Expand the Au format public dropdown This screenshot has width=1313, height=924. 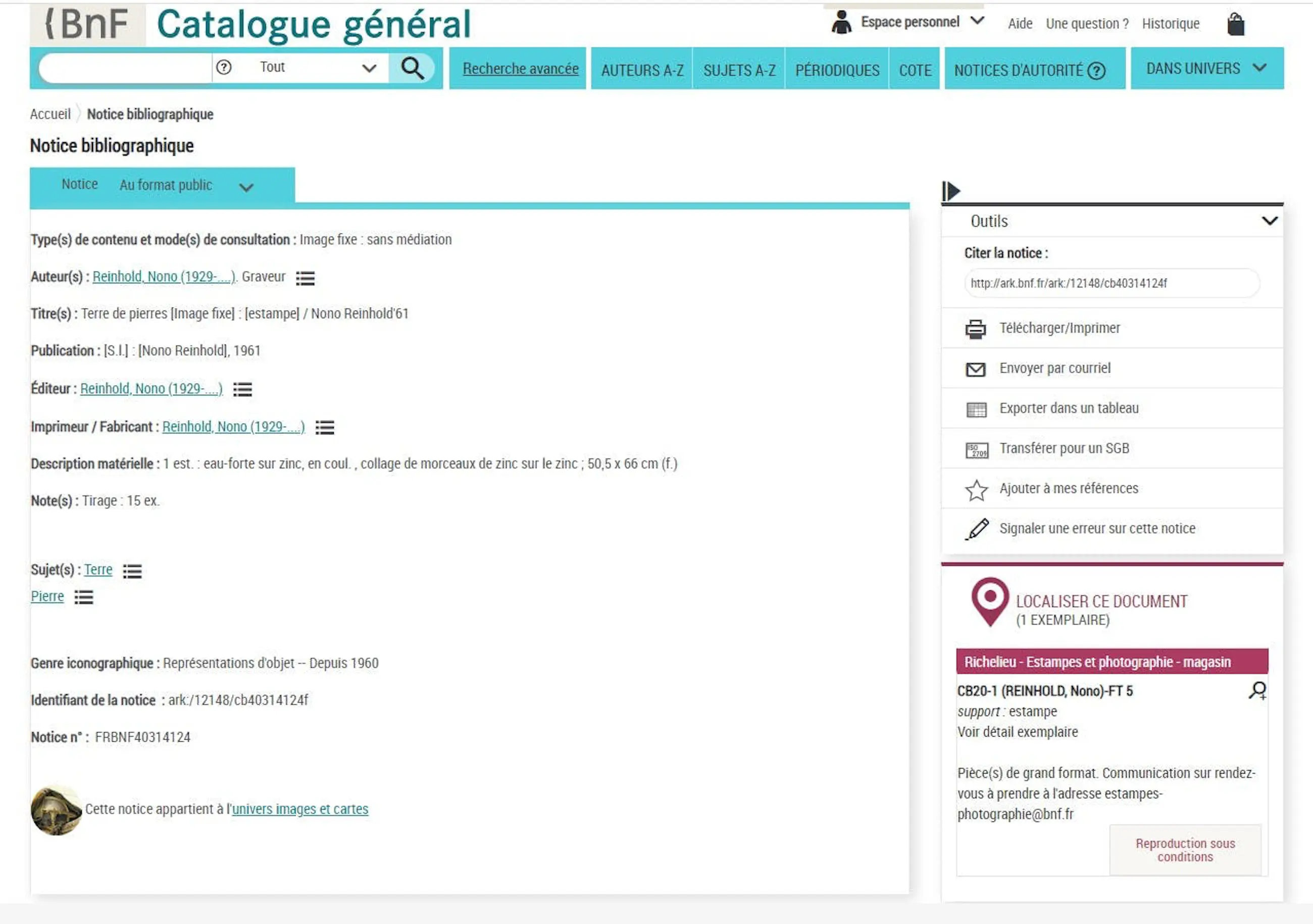246,187
